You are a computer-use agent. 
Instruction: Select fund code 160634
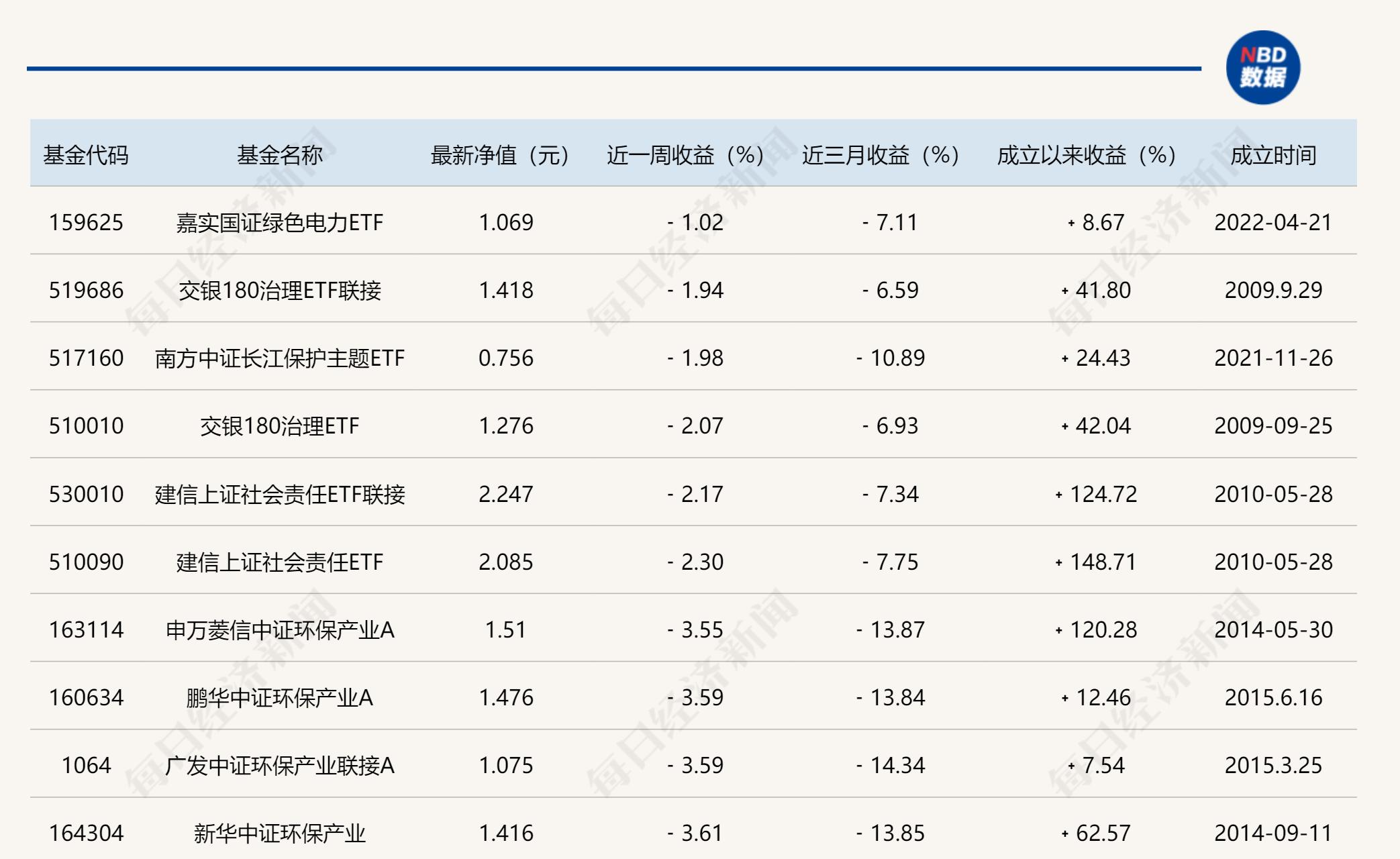tap(86, 697)
